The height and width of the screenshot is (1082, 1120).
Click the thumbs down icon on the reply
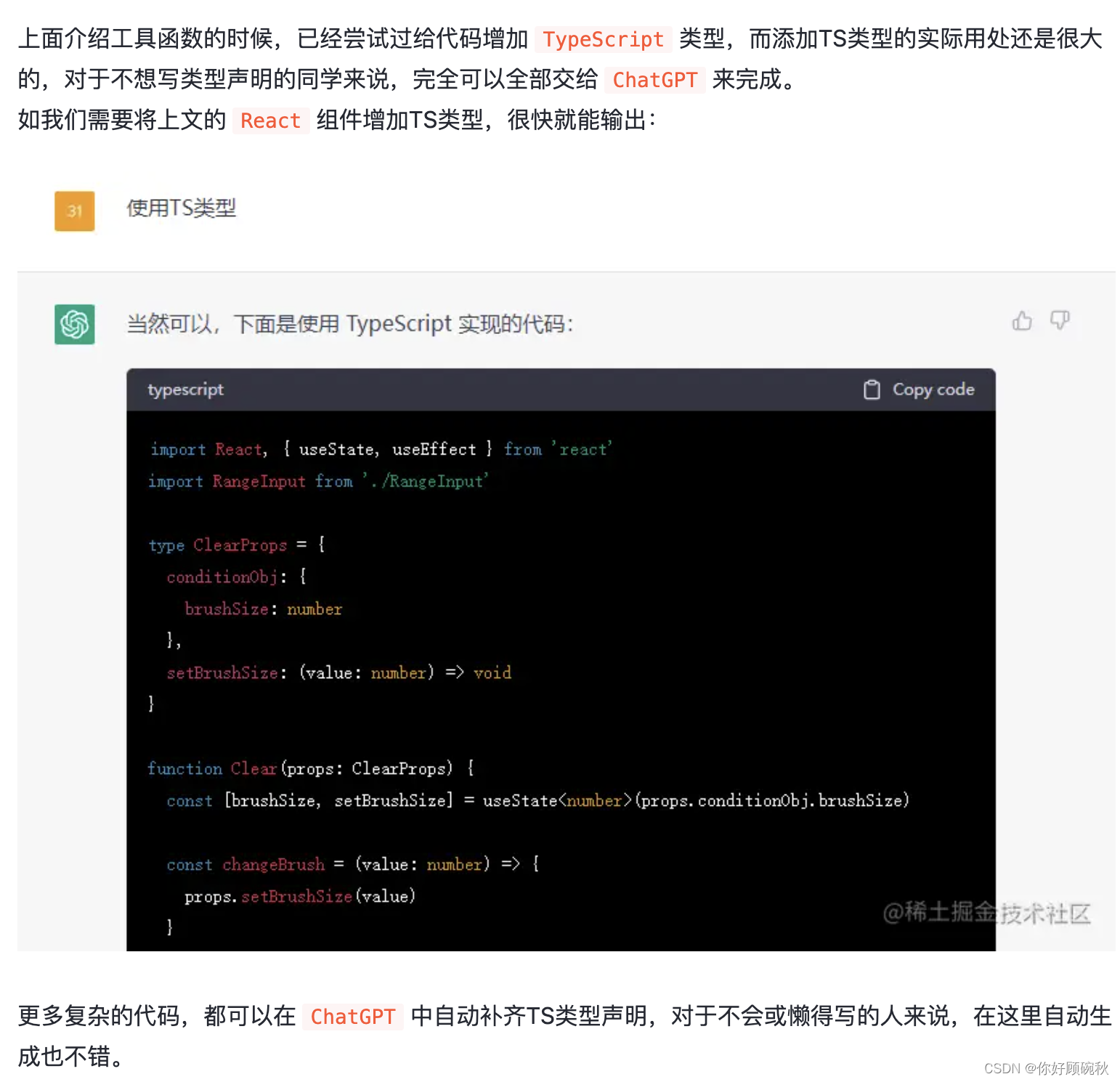1060,320
